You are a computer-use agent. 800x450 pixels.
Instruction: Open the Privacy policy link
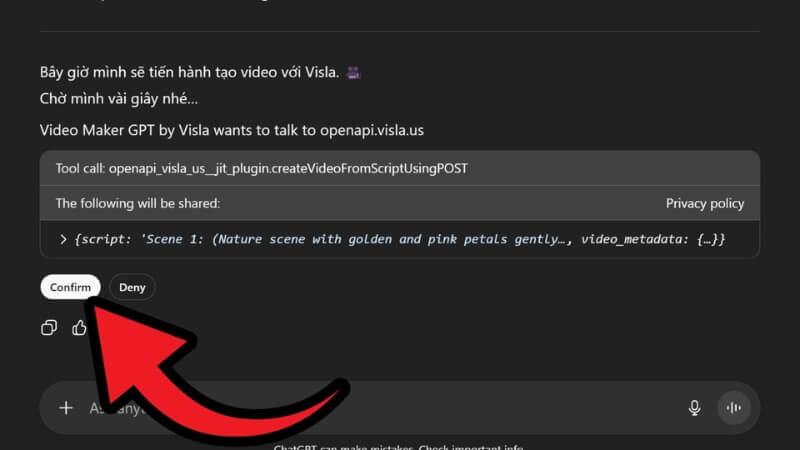click(704, 203)
